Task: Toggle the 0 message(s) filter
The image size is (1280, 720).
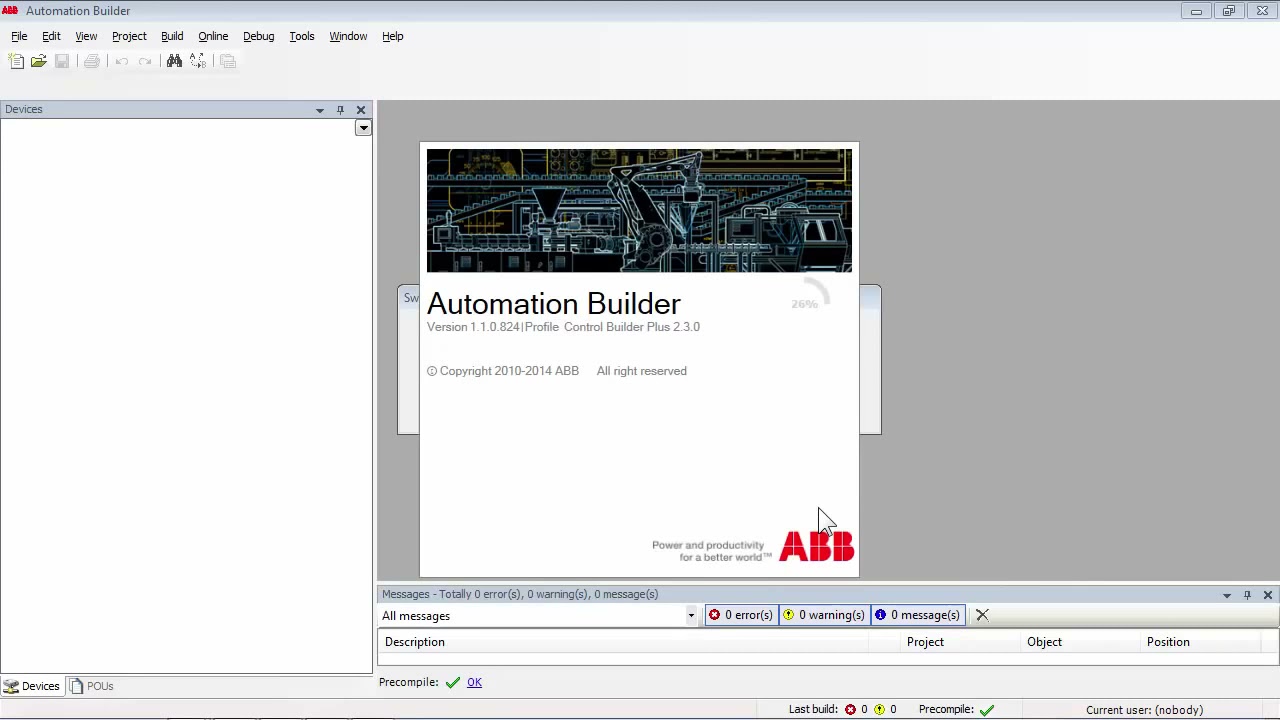Action: point(917,615)
